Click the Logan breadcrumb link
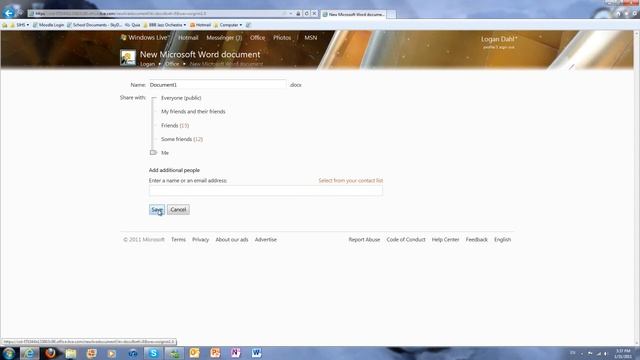640x360 pixels. [147, 64]
